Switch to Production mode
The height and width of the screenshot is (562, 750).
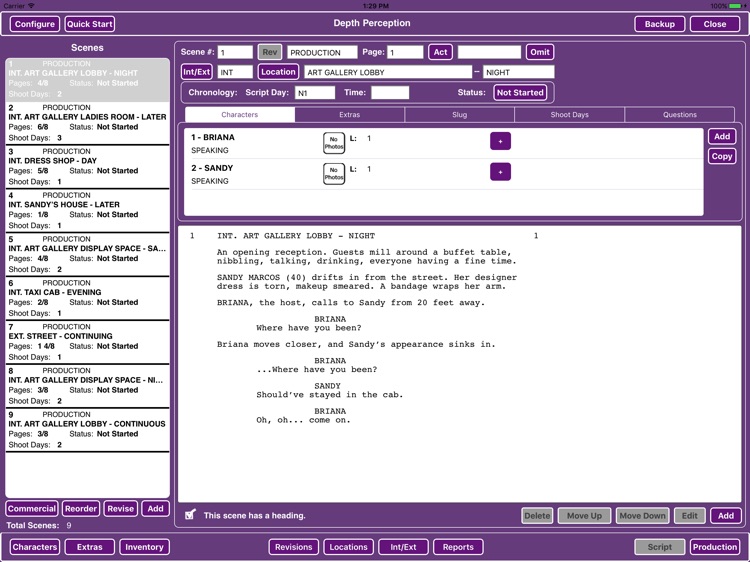715,547
